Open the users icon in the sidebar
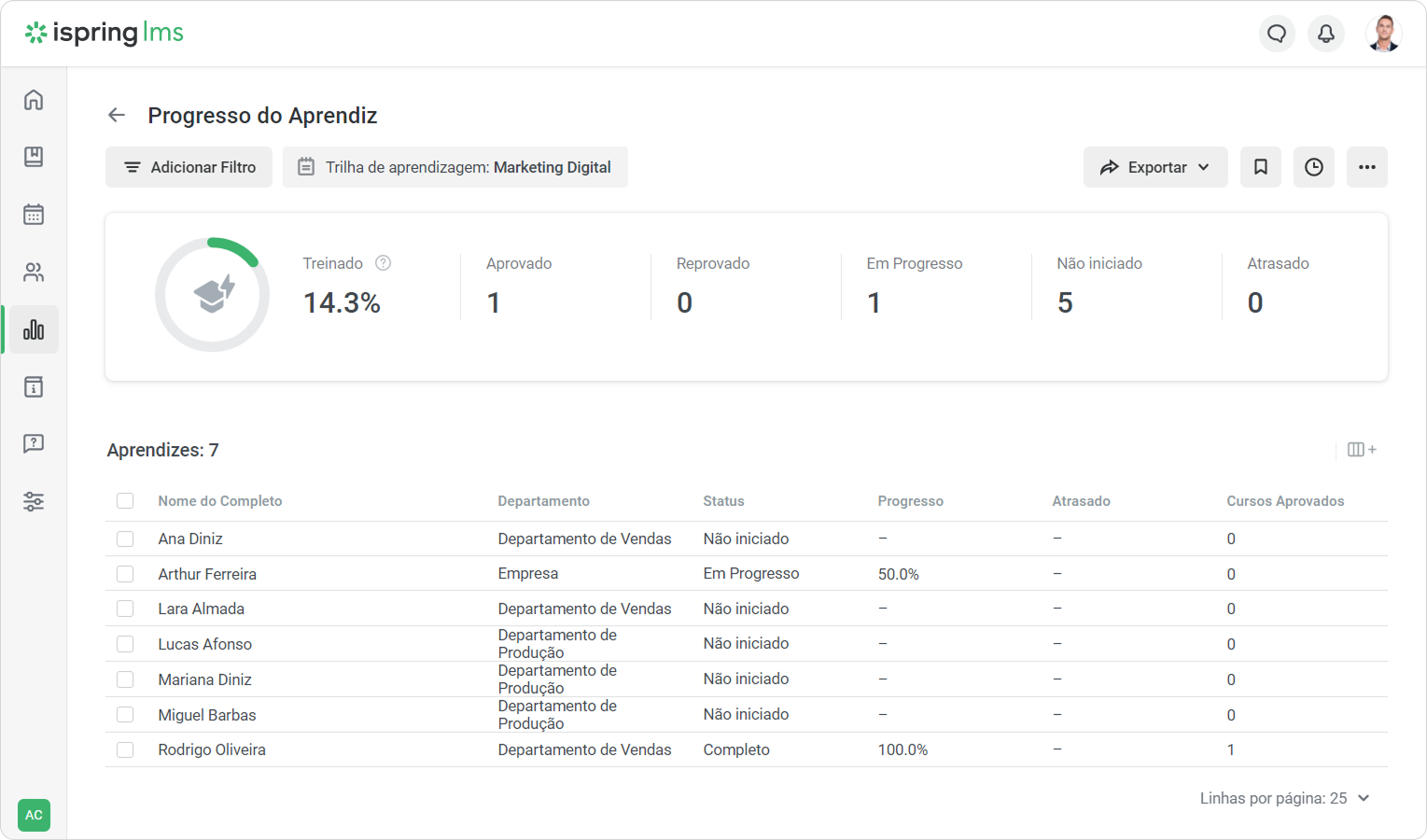The image size is (1427, 840). (x=34, y=273)
